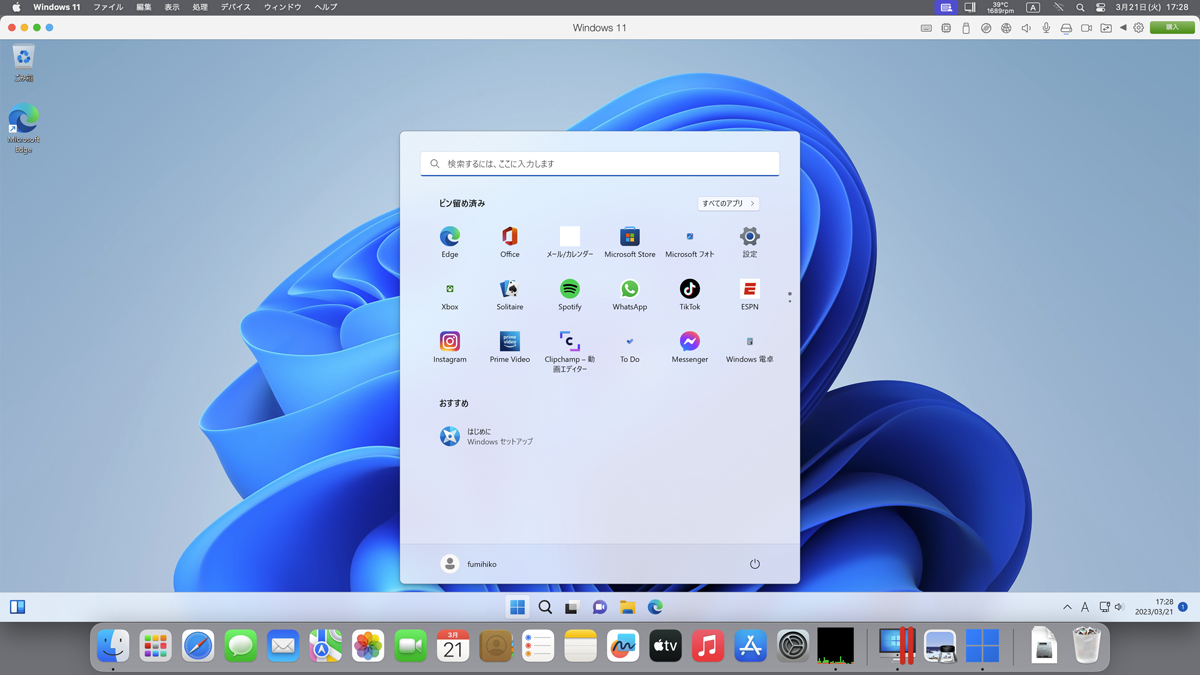Toggle Task View on the taskbar
Viewport: 1200px width, 675px height.
572,607
